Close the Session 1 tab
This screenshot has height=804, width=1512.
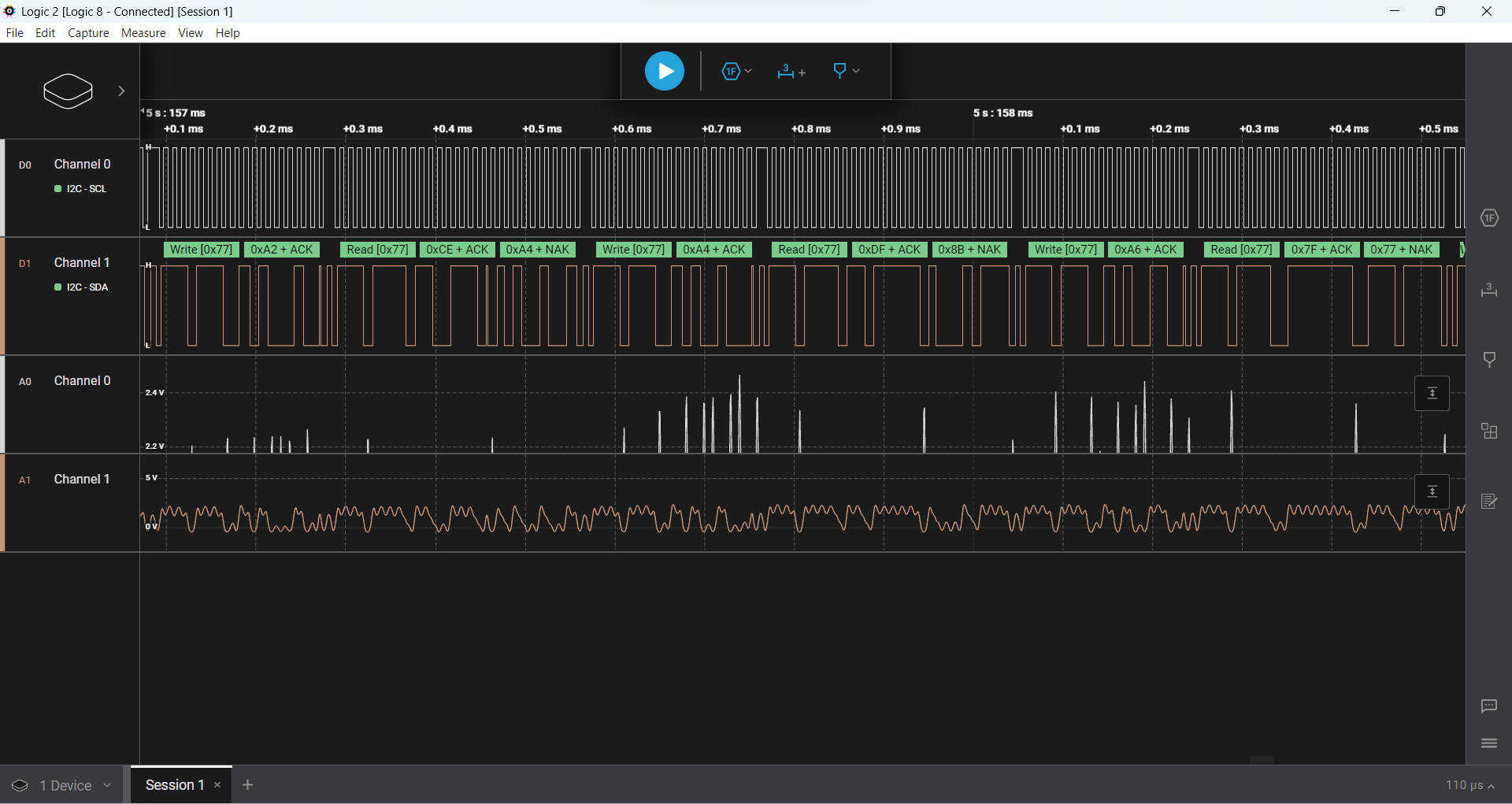click(217, 785)
